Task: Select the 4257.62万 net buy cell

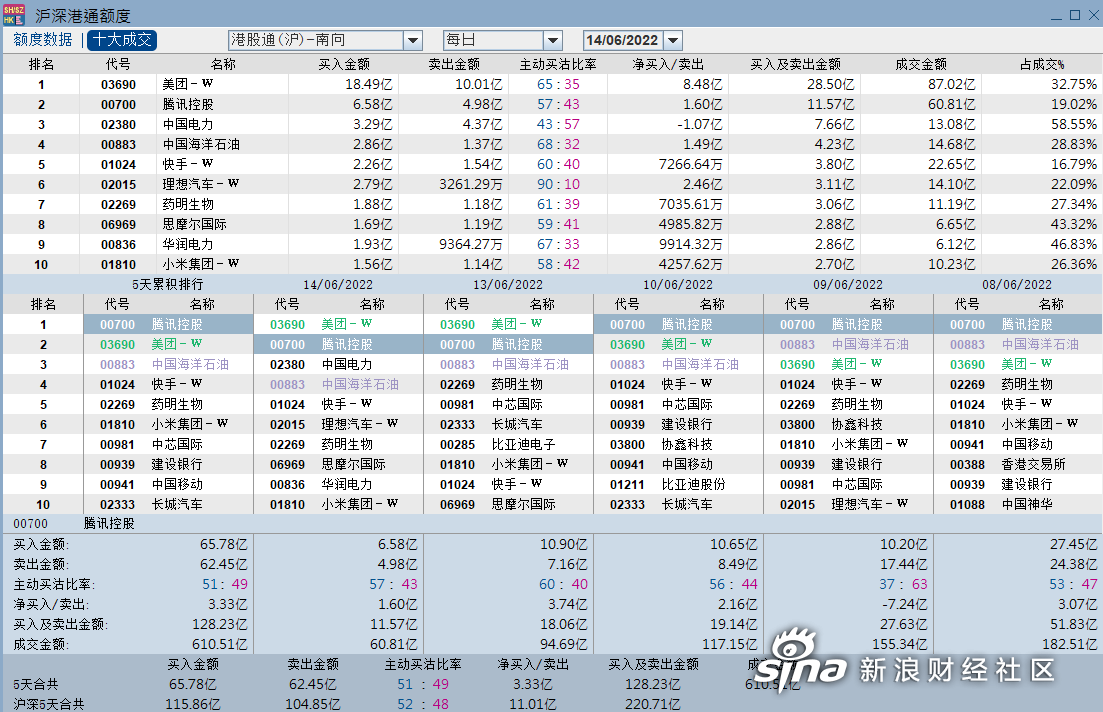Action: click(x=691, y=265)
